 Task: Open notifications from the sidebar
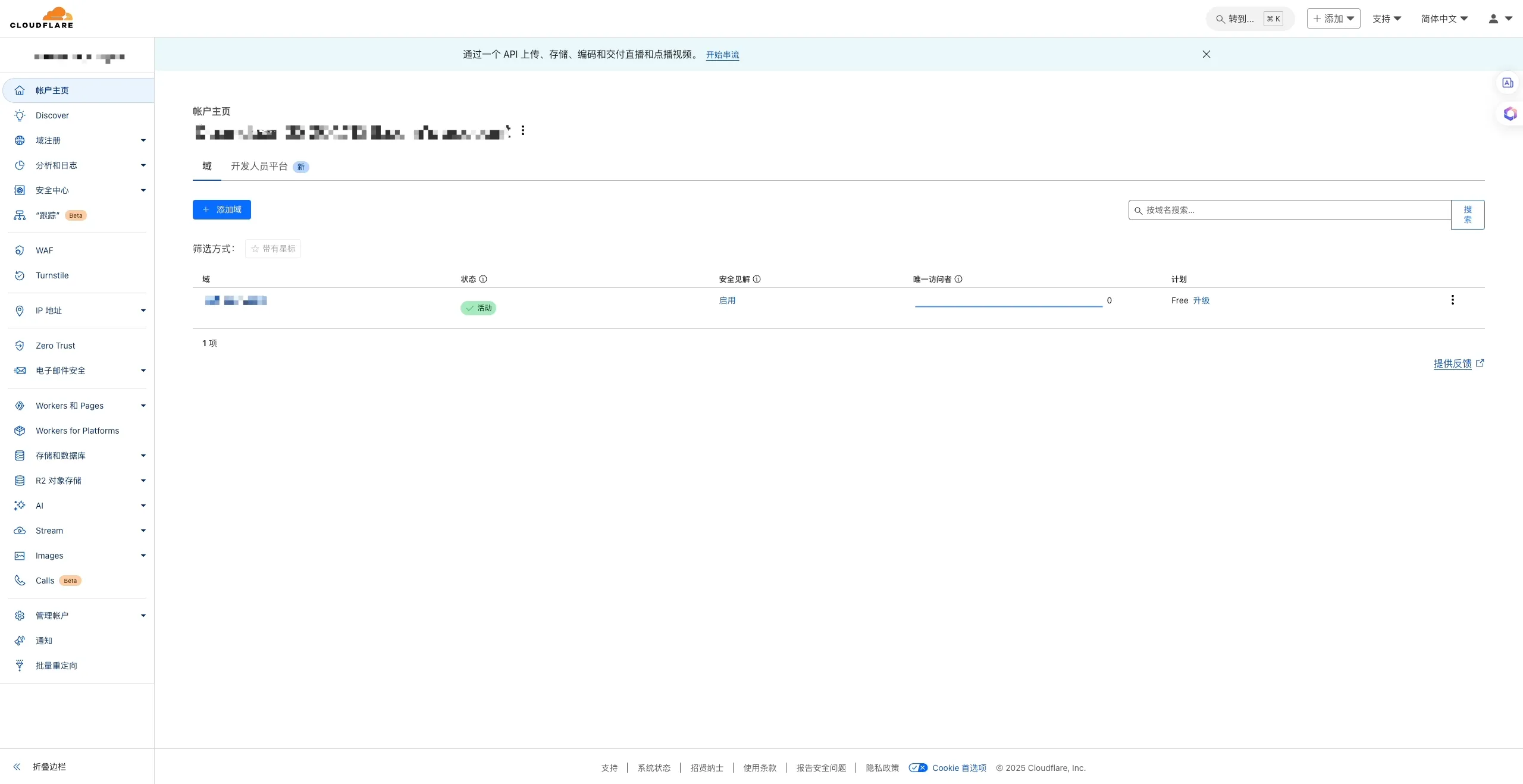point(43,641)
